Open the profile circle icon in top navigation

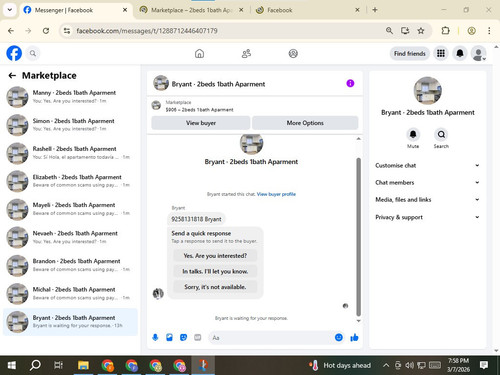point(293,53)
